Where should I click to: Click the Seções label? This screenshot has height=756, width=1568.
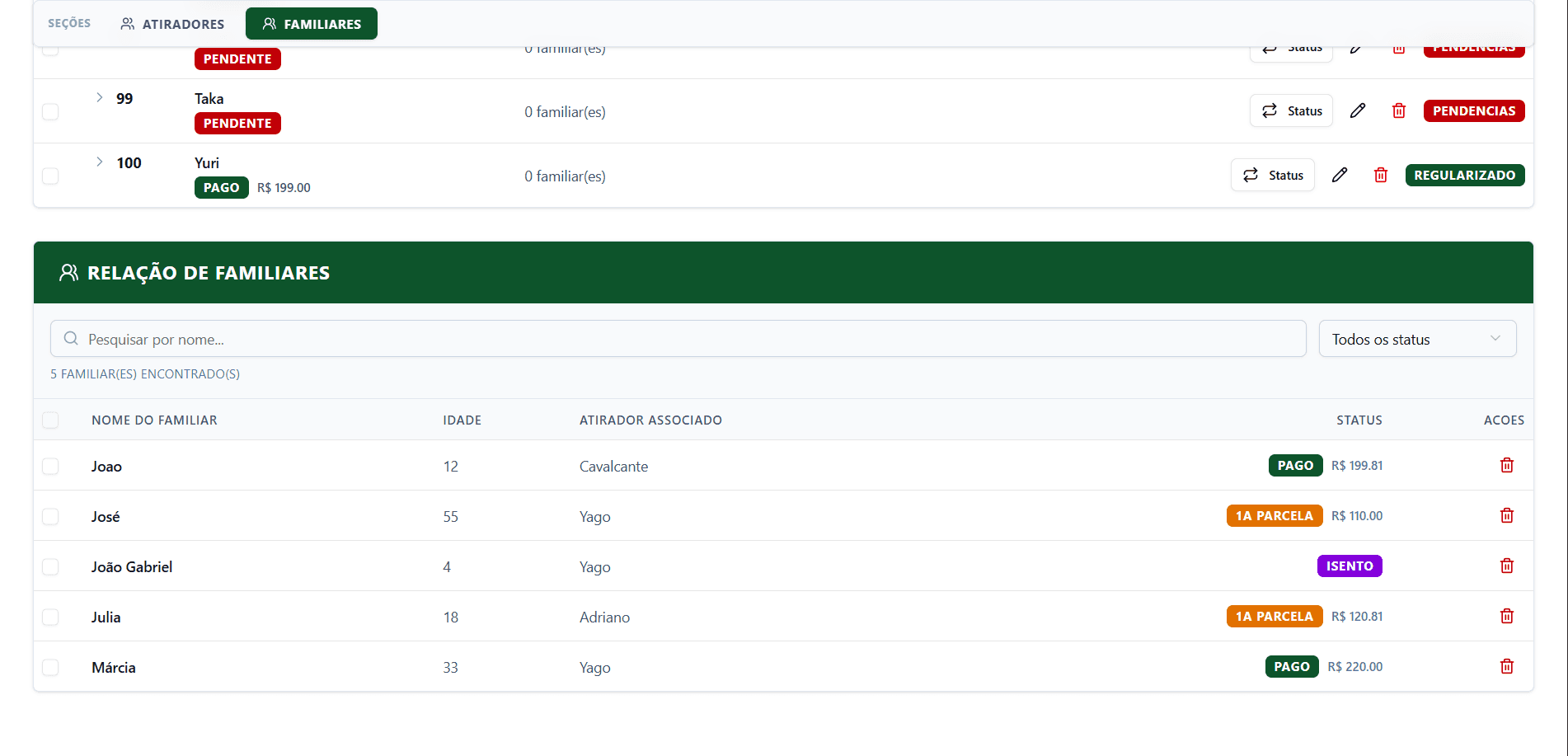click(69, 23)
